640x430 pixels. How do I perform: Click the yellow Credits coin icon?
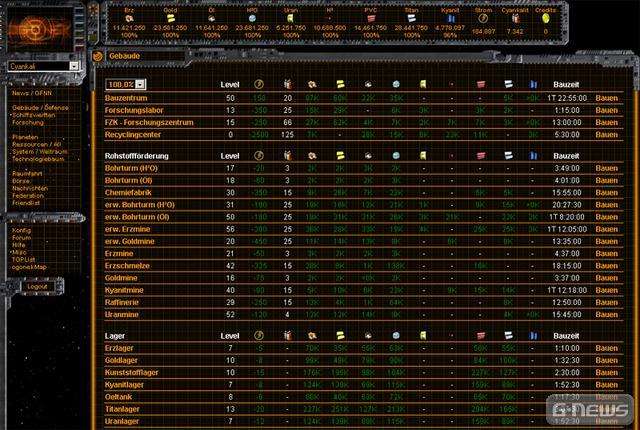pyautogui.click(x=546, y=18)
